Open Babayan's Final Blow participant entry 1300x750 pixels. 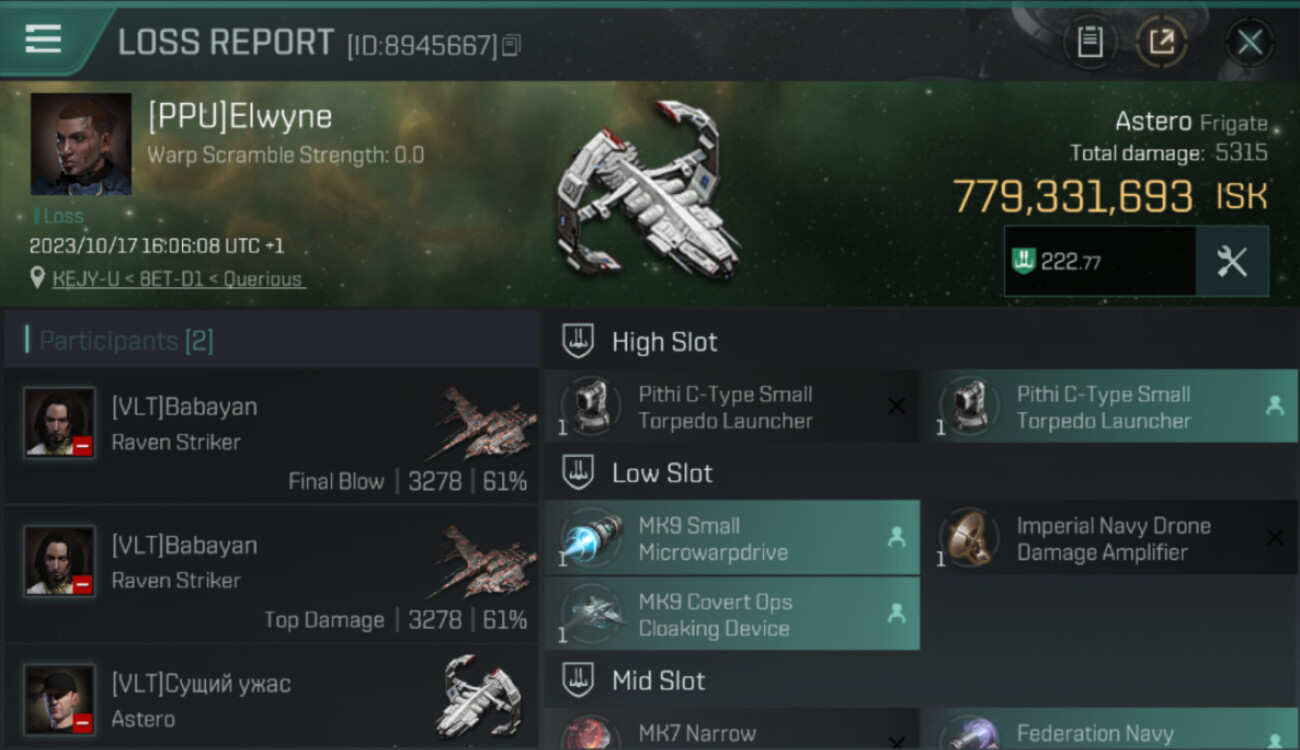pos(272,436)
